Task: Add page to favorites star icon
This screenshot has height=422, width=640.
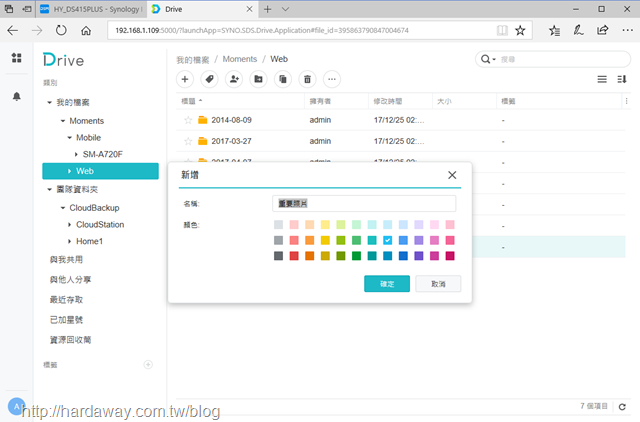Action: pyautogui.click(x=520, y=30)
